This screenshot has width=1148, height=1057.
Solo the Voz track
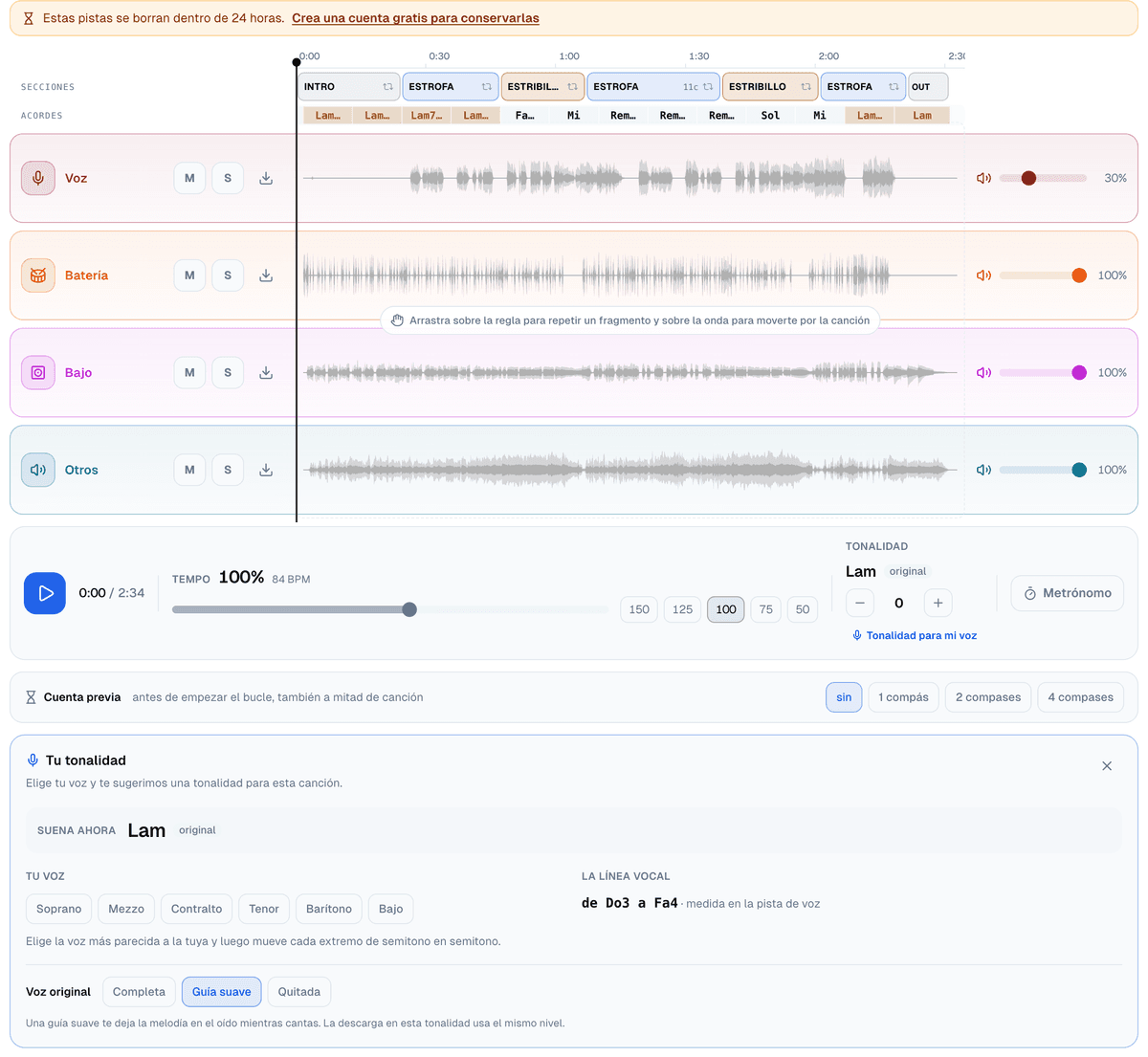pos(228,178)
